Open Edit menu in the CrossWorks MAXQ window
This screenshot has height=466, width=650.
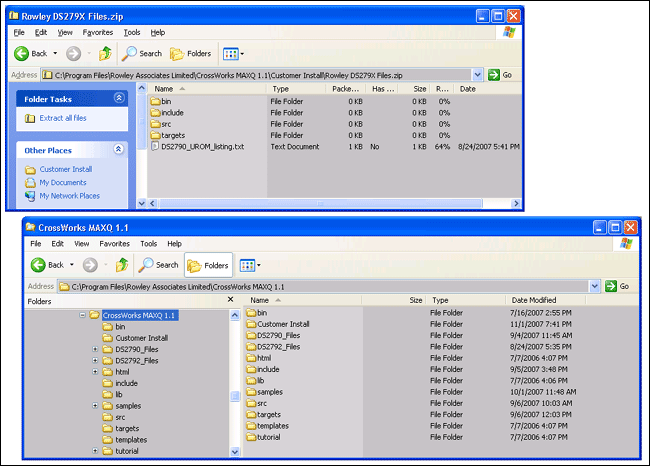(57, 244)
